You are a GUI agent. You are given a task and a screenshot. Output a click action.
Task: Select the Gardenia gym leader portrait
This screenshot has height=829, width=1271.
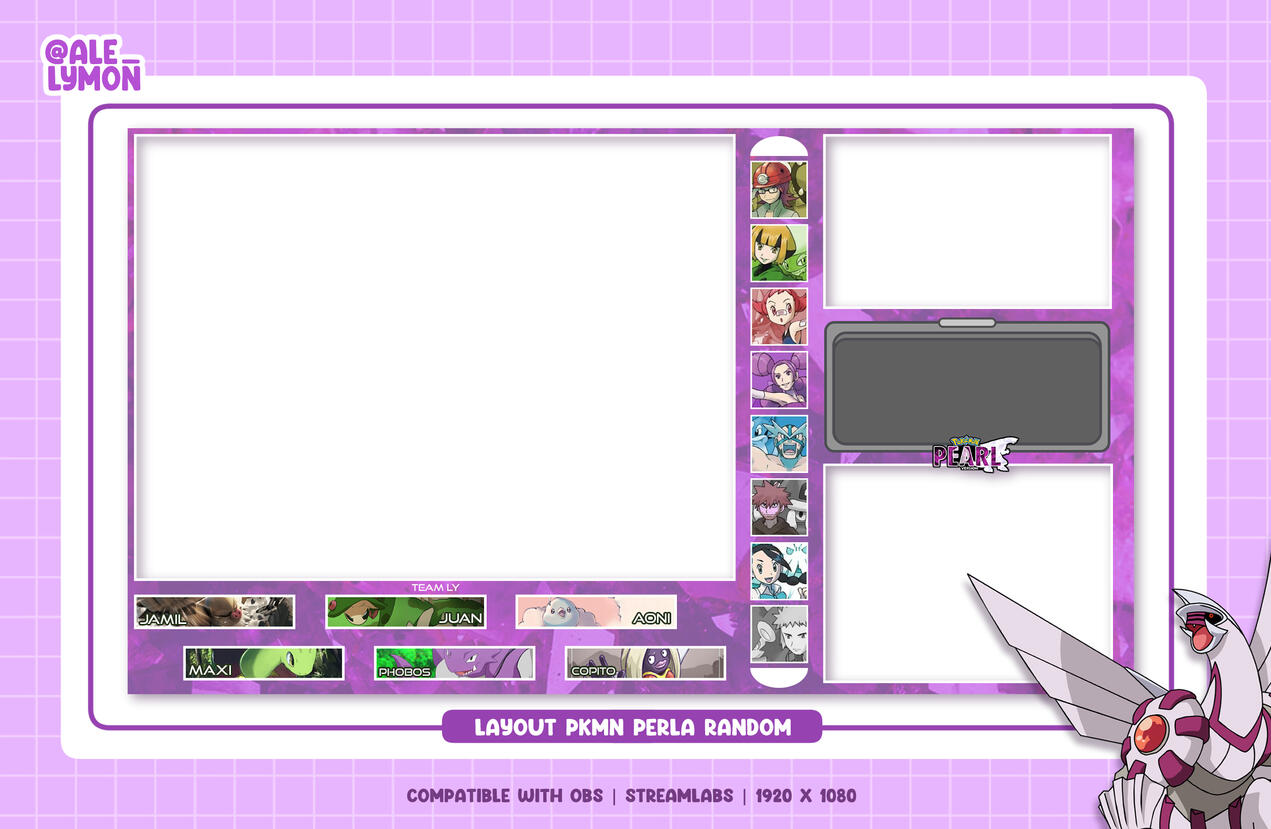[779, 253]
